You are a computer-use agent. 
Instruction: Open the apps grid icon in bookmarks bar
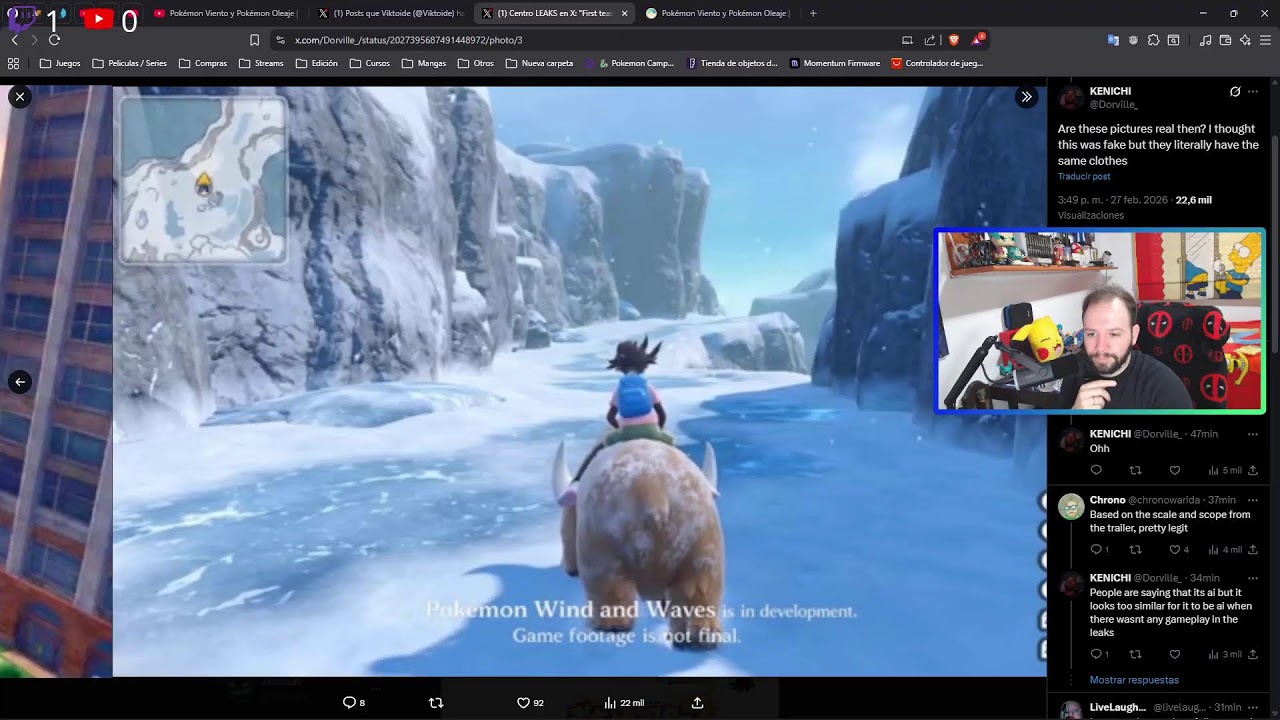pyautogui.click(x=14, y=63)
